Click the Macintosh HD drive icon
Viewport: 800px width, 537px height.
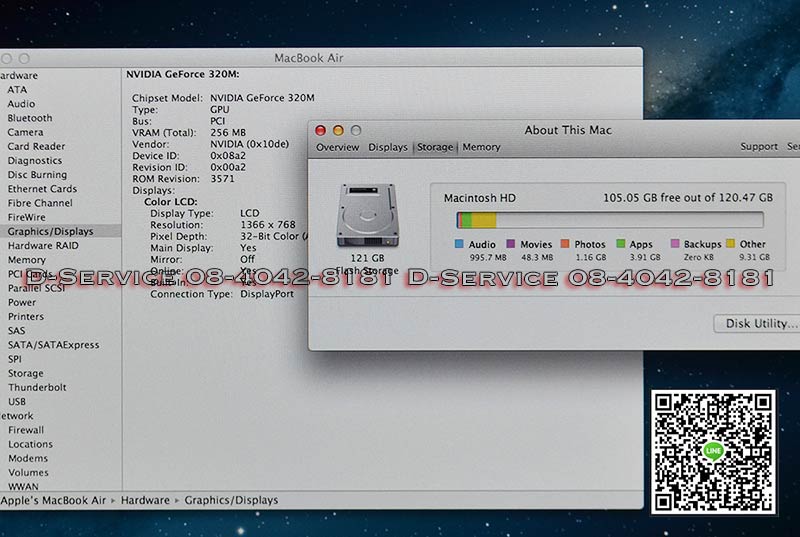coord(367,215)
